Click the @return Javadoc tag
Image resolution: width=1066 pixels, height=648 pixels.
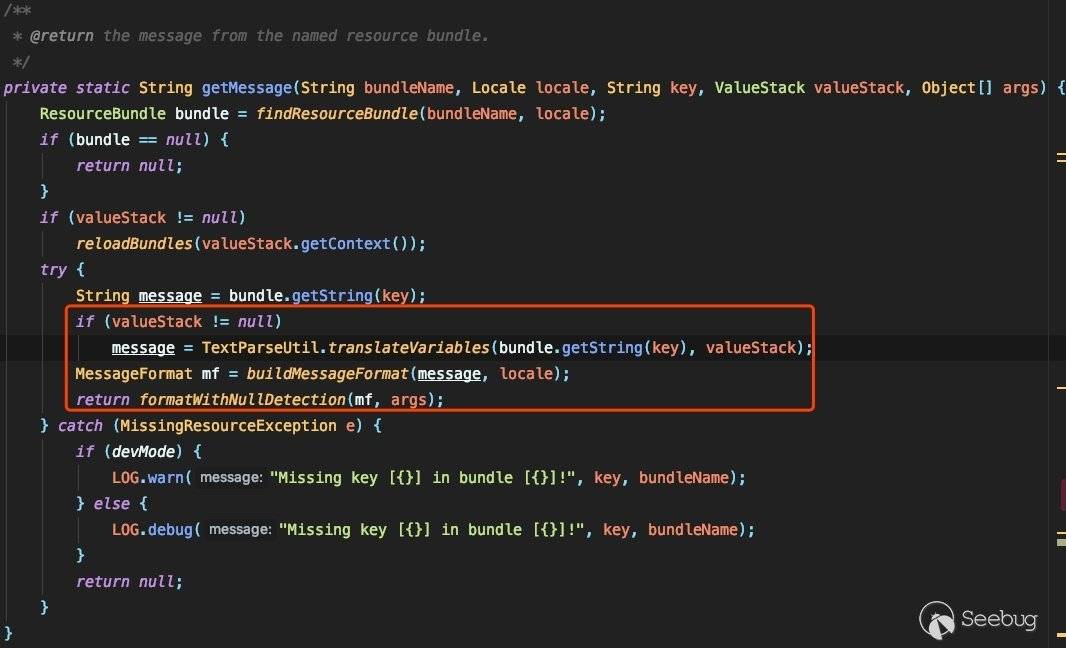pos(61,35)
